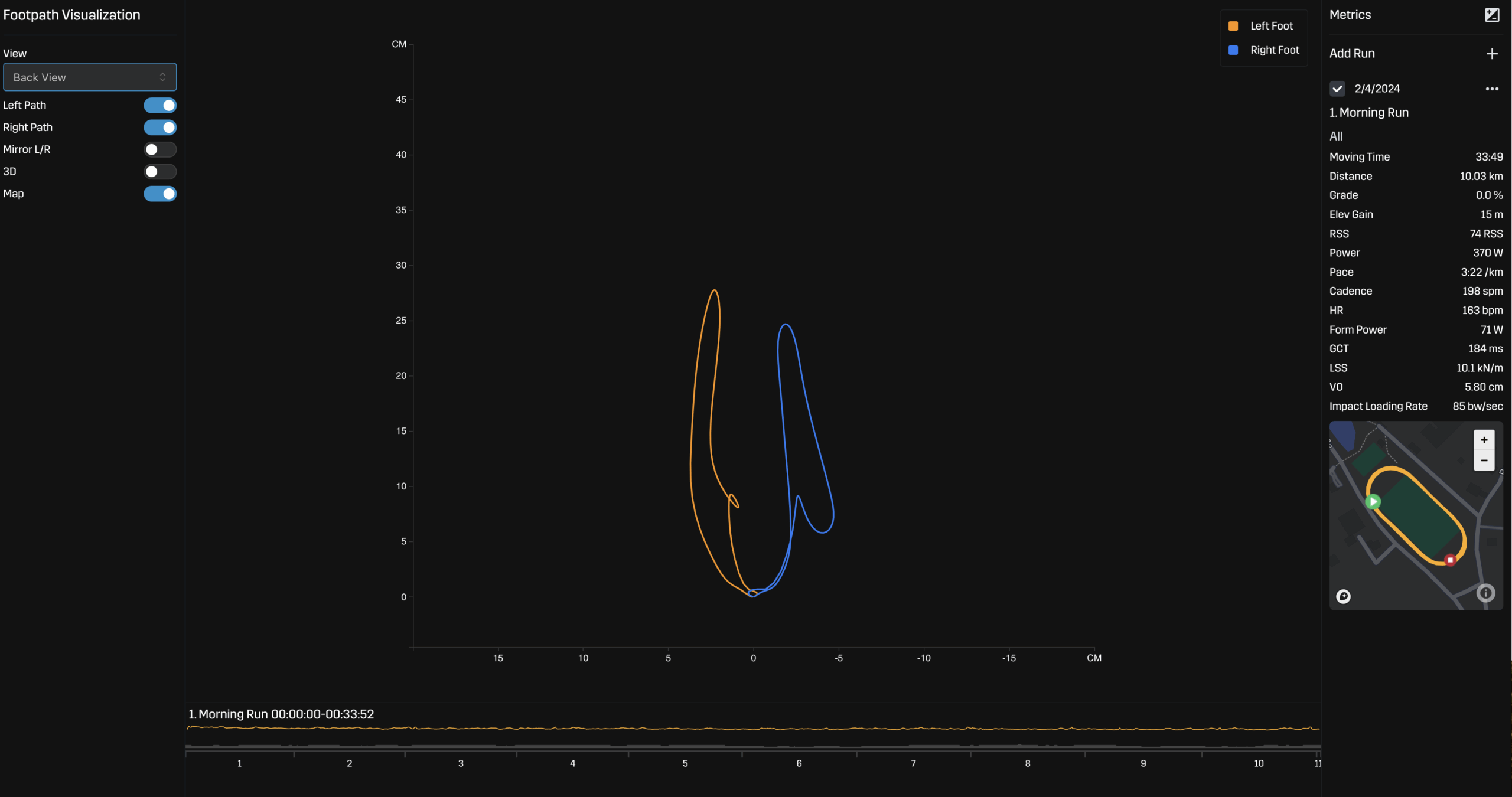Enable the Mirror L/R toggle
This screenshot has height=797, width=1512.
point(160,149)
